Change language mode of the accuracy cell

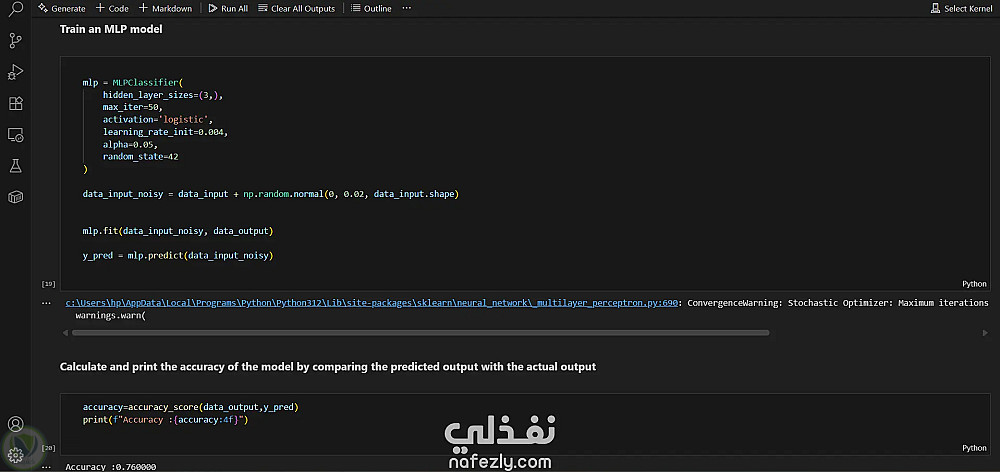click(x=973, y=448)
